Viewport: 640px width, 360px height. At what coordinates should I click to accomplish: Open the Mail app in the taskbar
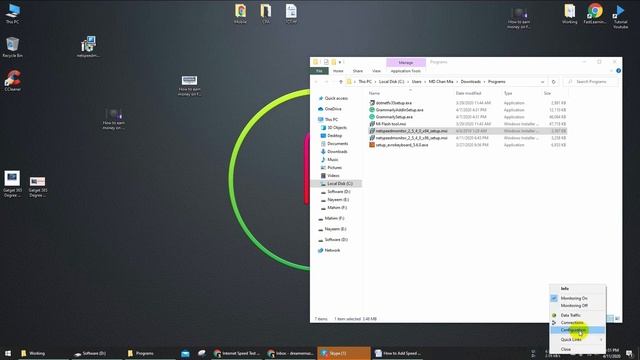(x=185, y=353)
